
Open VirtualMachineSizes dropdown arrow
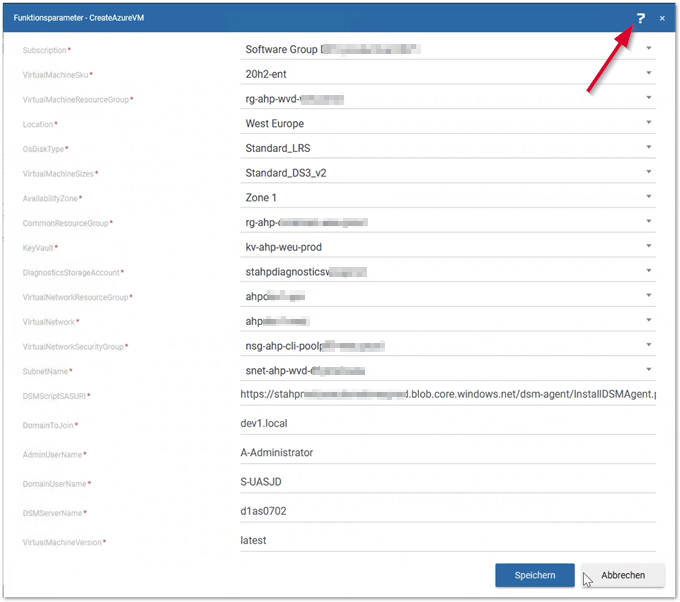coord(648,172)
